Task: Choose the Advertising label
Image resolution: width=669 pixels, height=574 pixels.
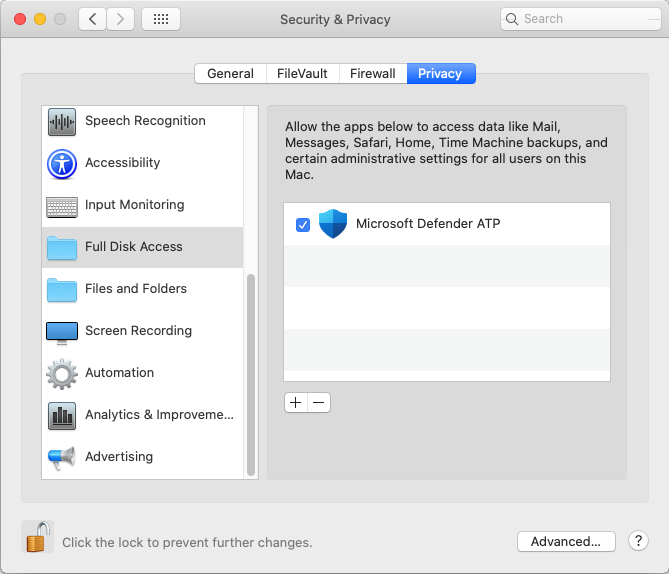Action: click(x=119, y=457)
